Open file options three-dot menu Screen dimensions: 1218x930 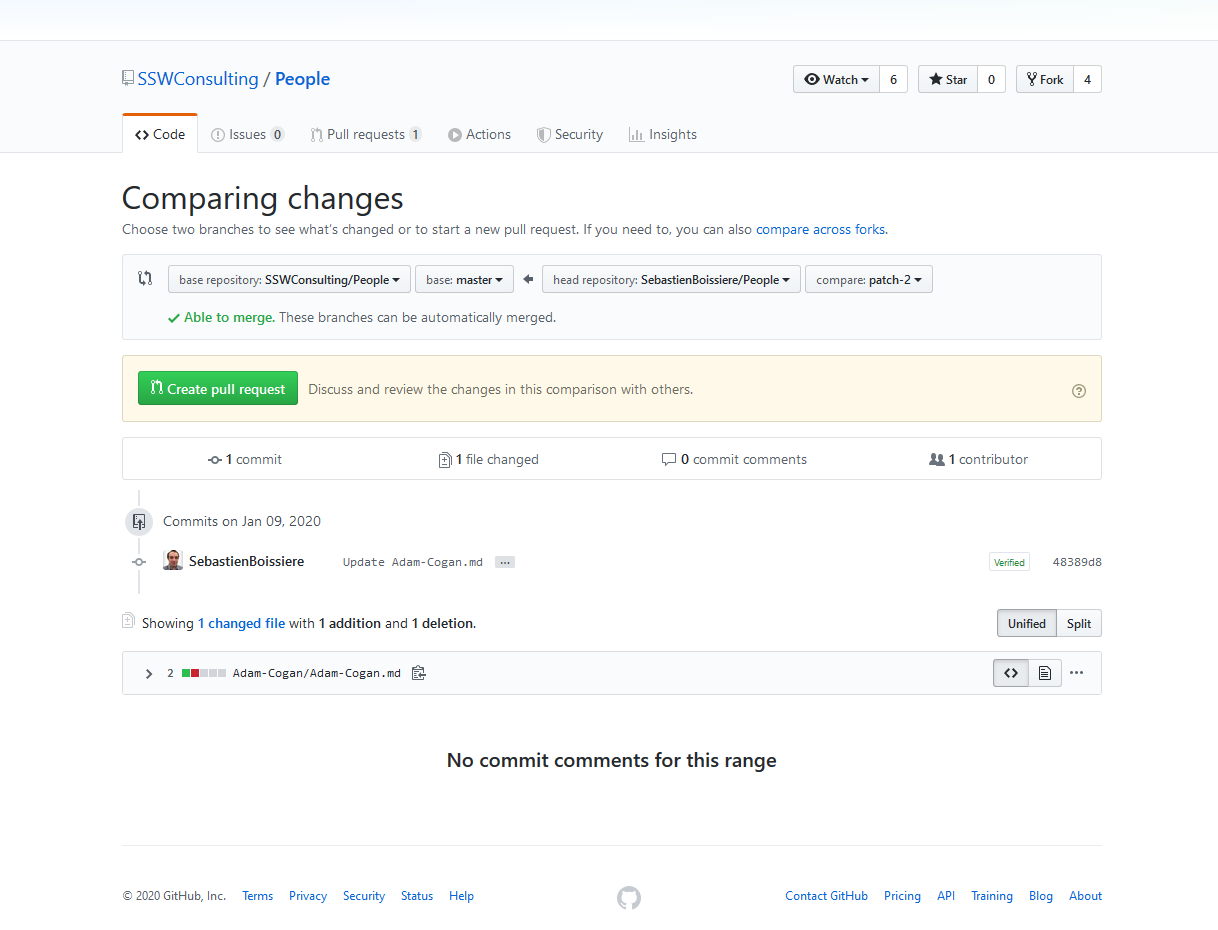(1076, 673)
